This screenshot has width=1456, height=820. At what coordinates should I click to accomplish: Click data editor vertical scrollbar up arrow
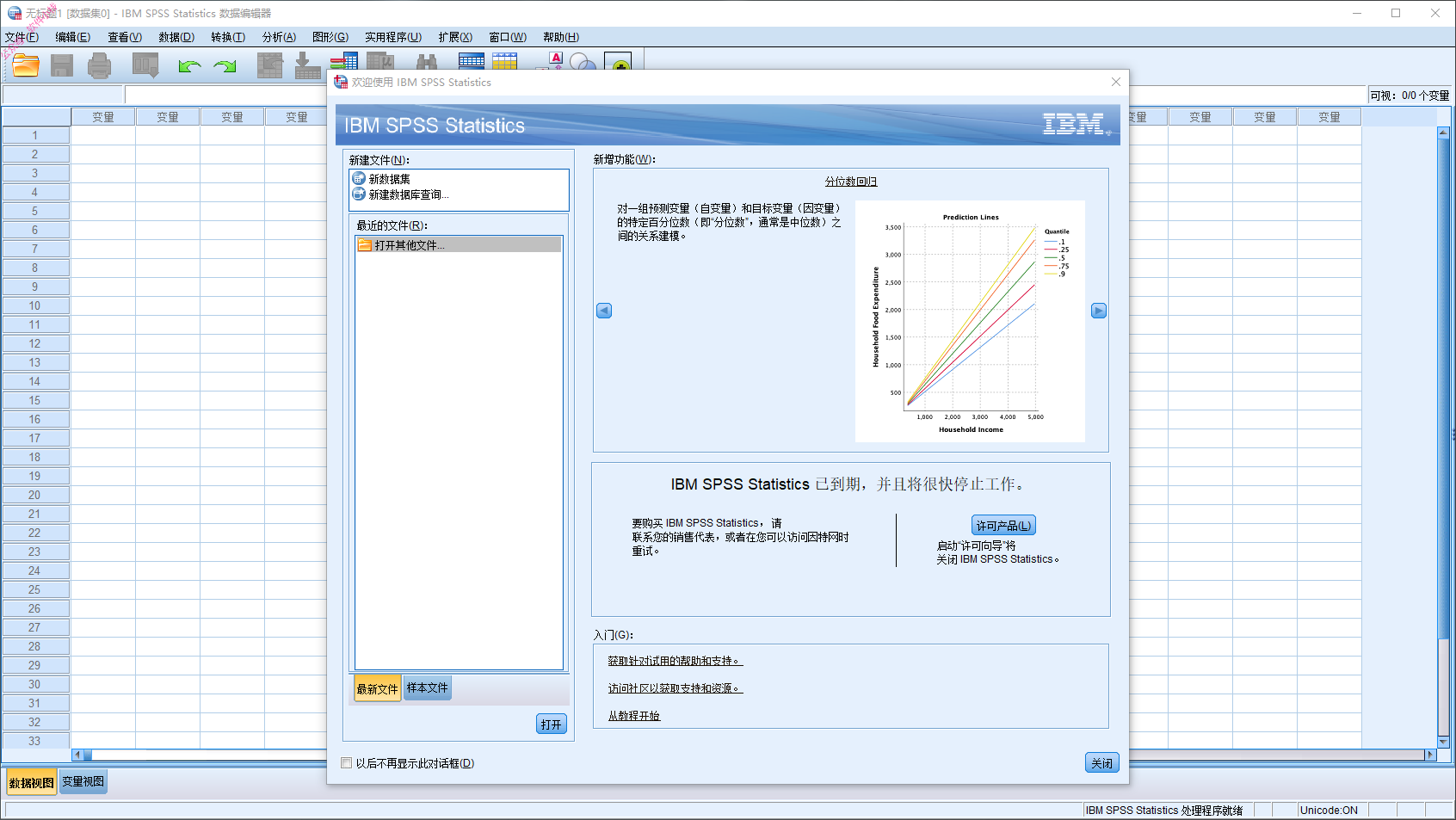coord(1443,133)
